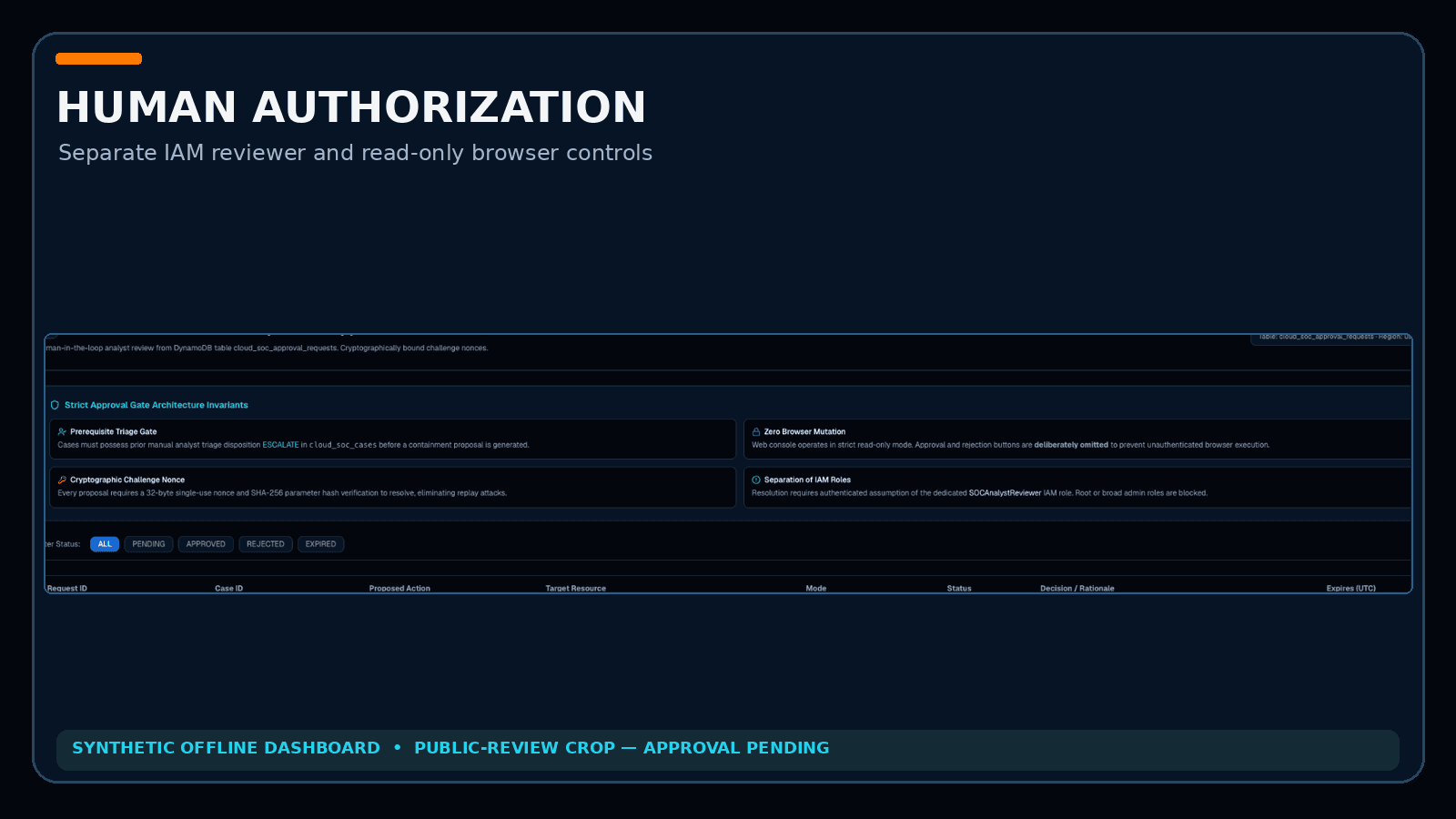Click the PUBLIC-REVIEW CROP — APPROVAL PENDING footer text

[x=622, y=748]
